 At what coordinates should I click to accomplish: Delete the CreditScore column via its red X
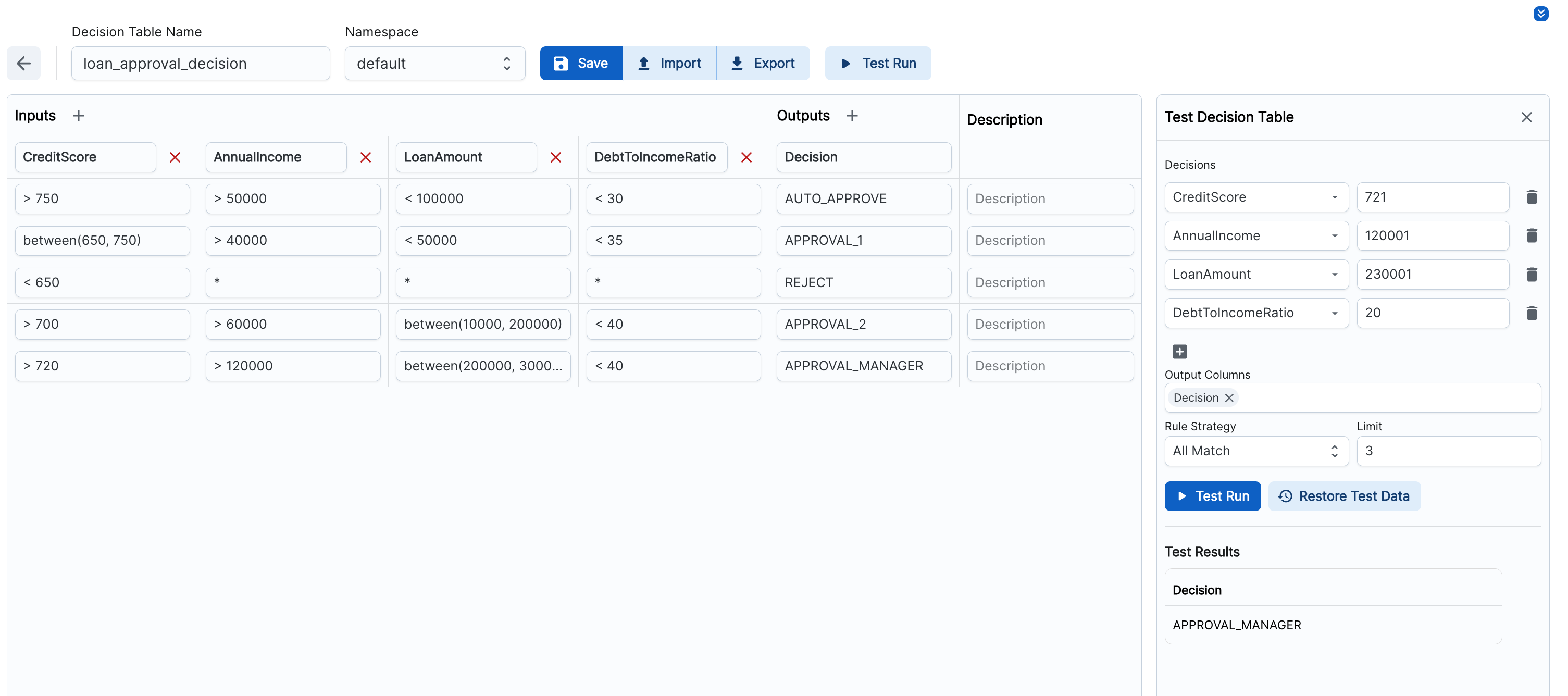(176, 157)
